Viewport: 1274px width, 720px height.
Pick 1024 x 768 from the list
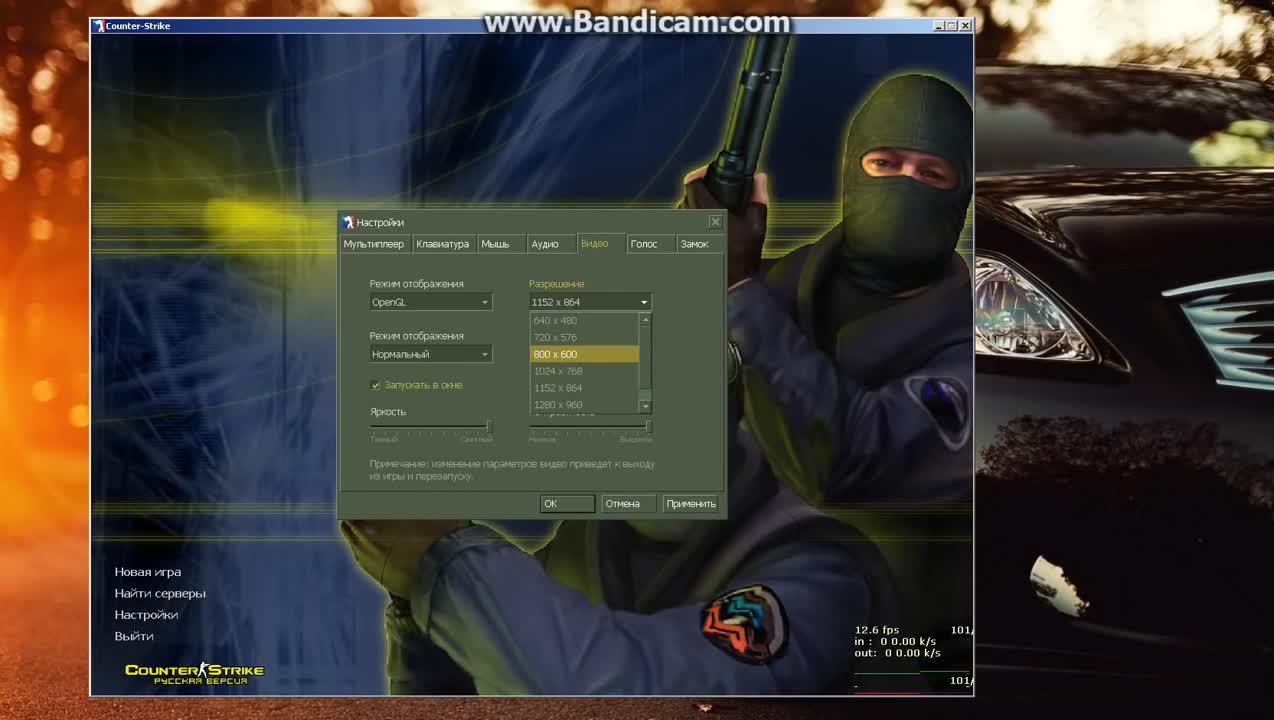(x=584, y=371)
